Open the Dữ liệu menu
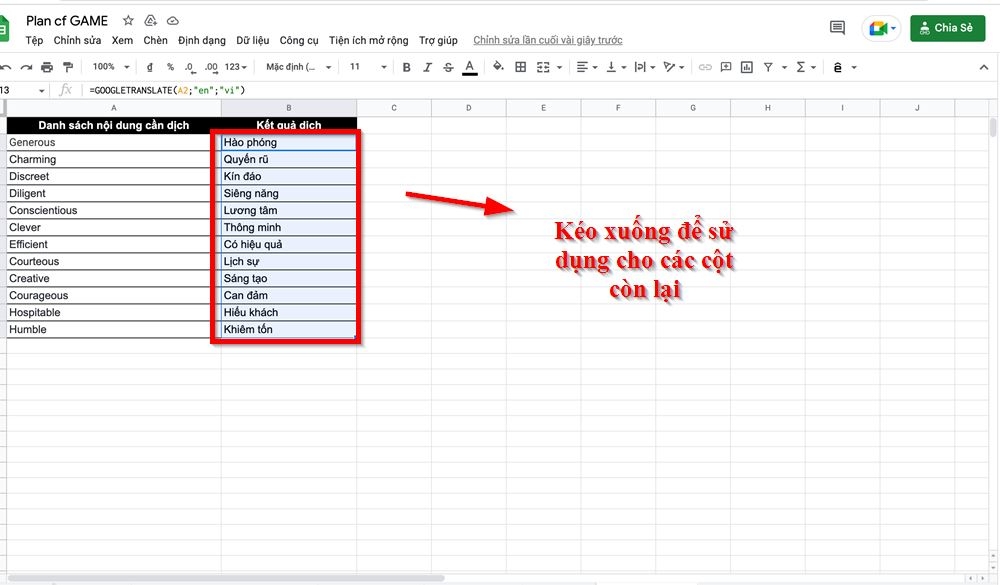The height and width of the screenshot is (585, 1000). pos(253,40)
